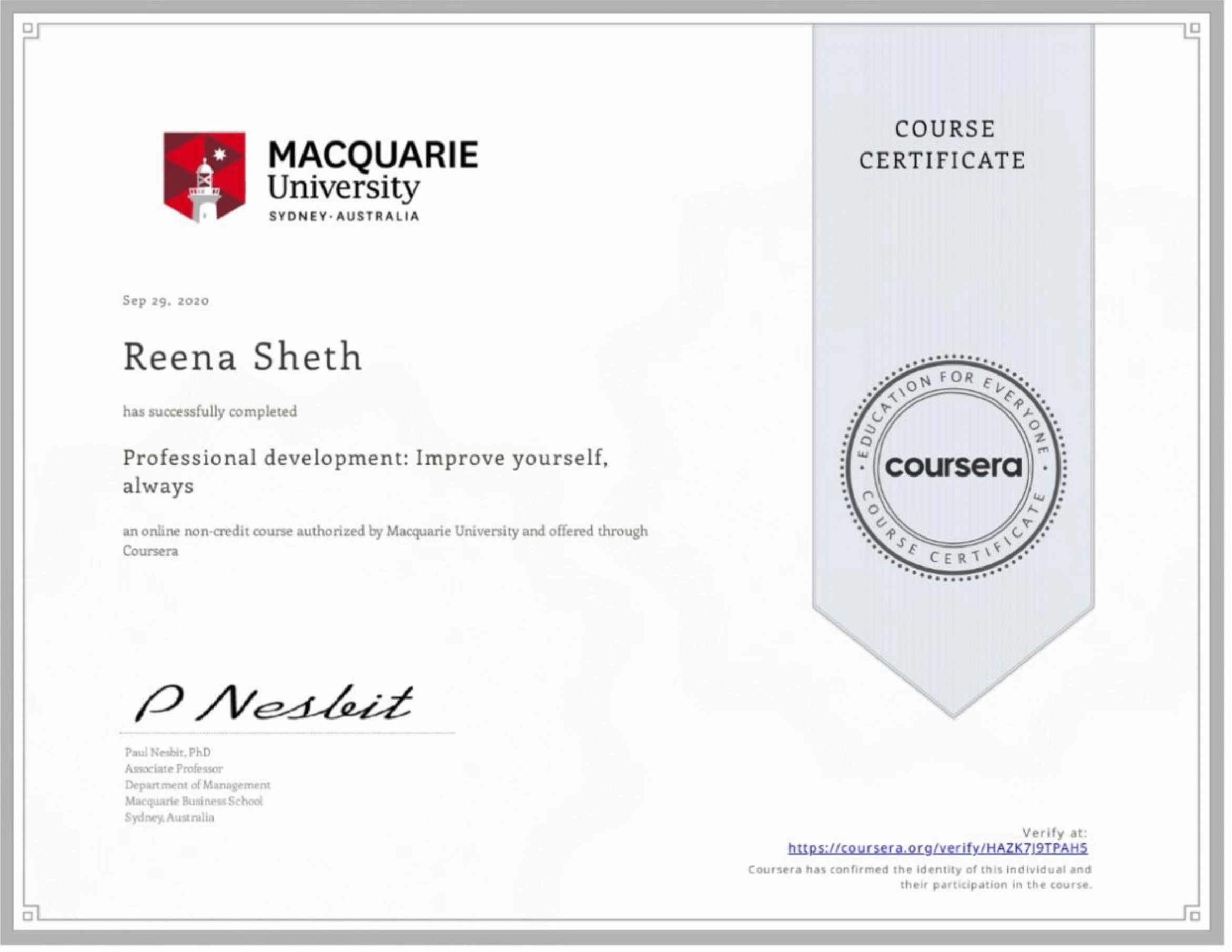This screenshot has height=952, width=1232.
Task: Click the 'has successfully completed' text
Action: coord(209,411)
